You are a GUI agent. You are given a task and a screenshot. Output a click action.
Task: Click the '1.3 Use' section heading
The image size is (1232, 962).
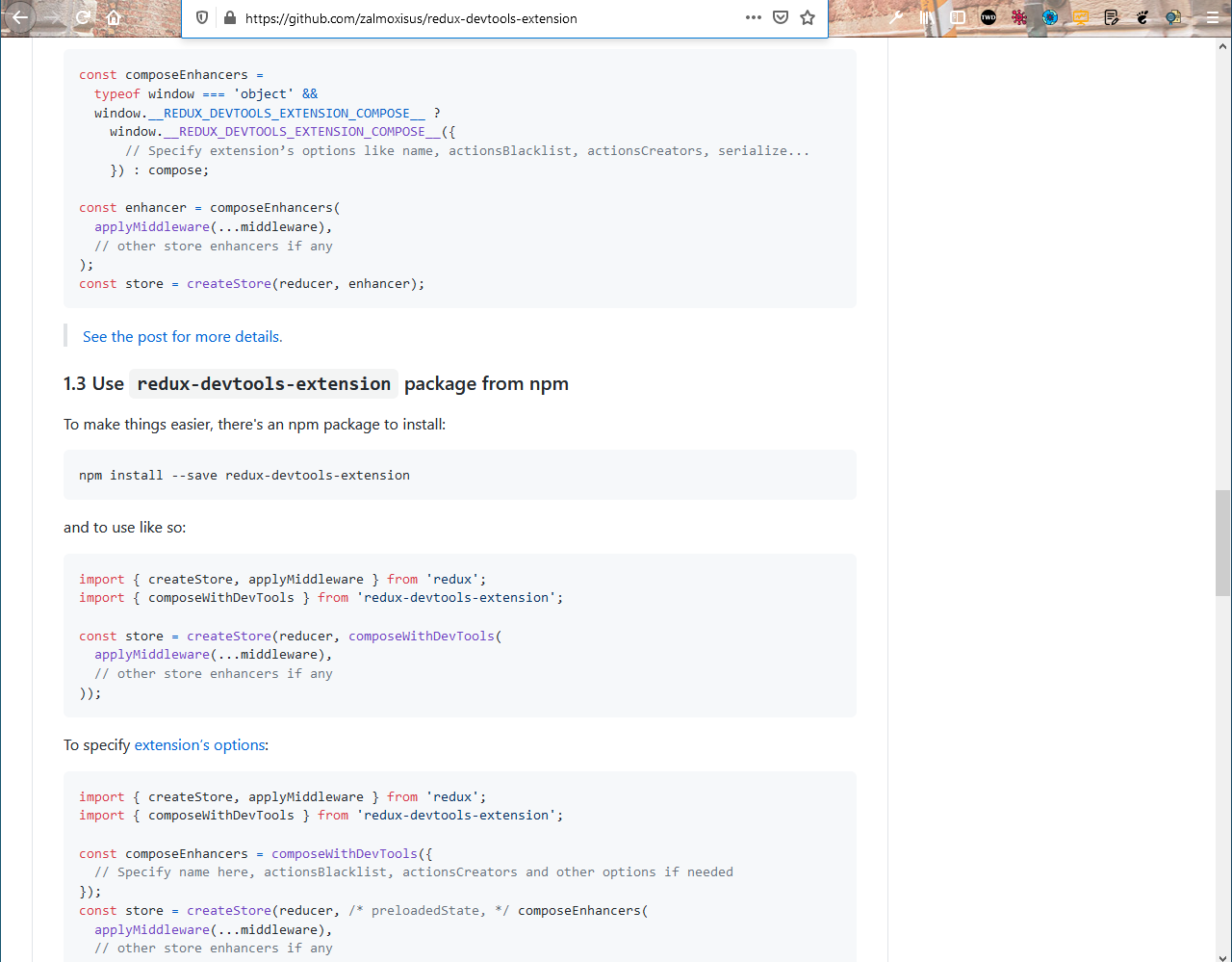[316, 383]
